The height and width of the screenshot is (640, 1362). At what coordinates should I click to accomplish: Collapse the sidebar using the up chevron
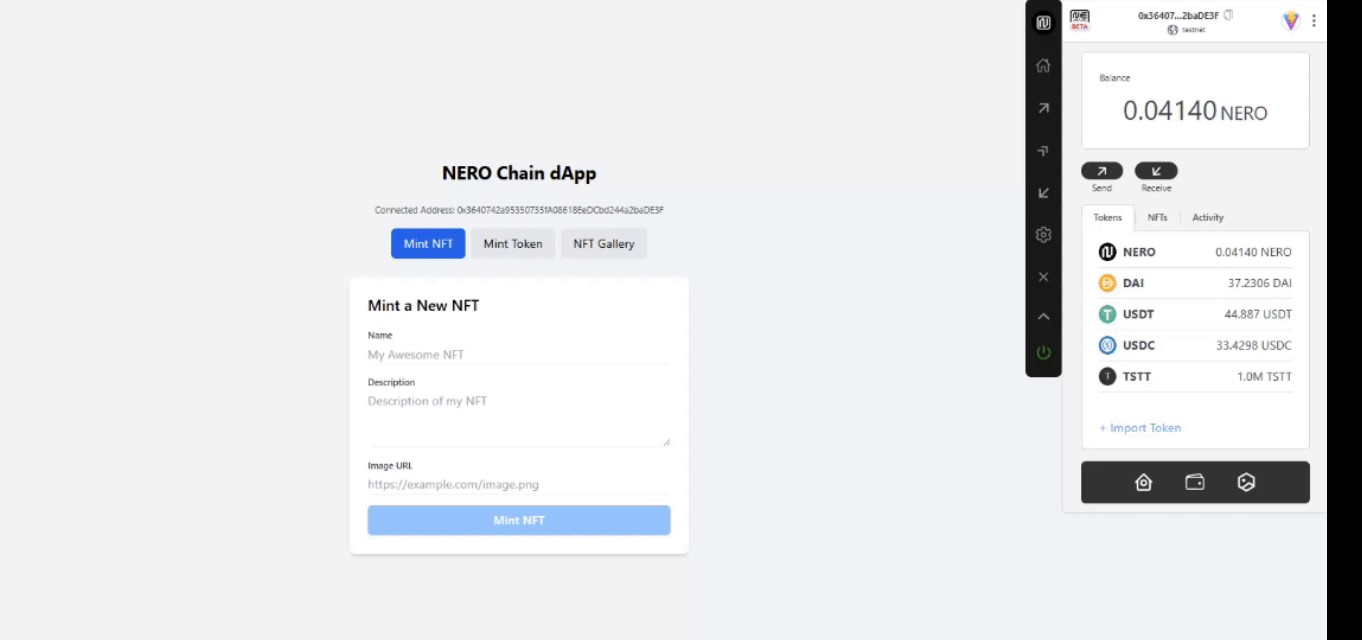click(x=1043, y=316)
